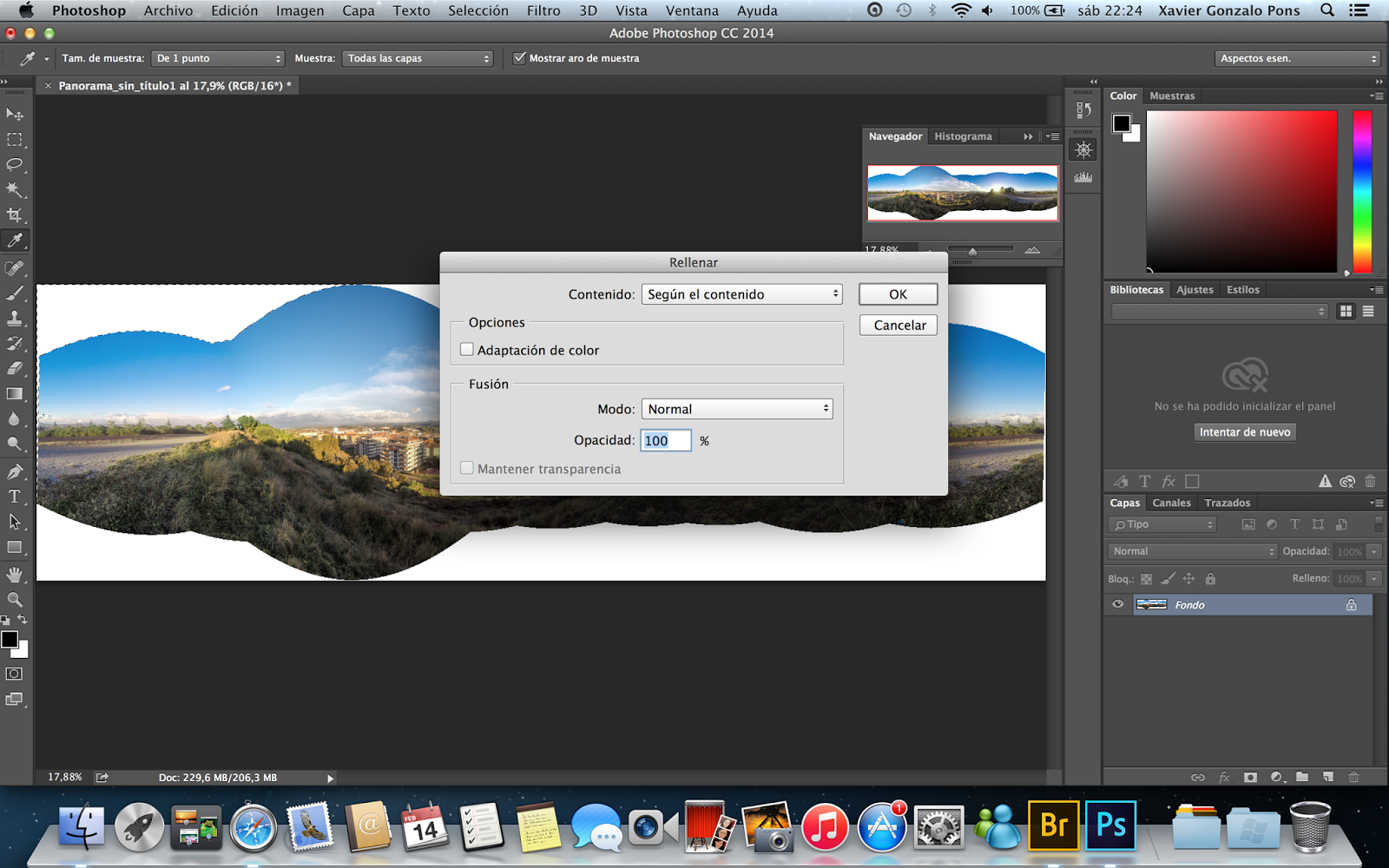Select the Pen tool
The height and width of the screenshot is (868, 1389).
pyautogui.click(x=15, y=472)
